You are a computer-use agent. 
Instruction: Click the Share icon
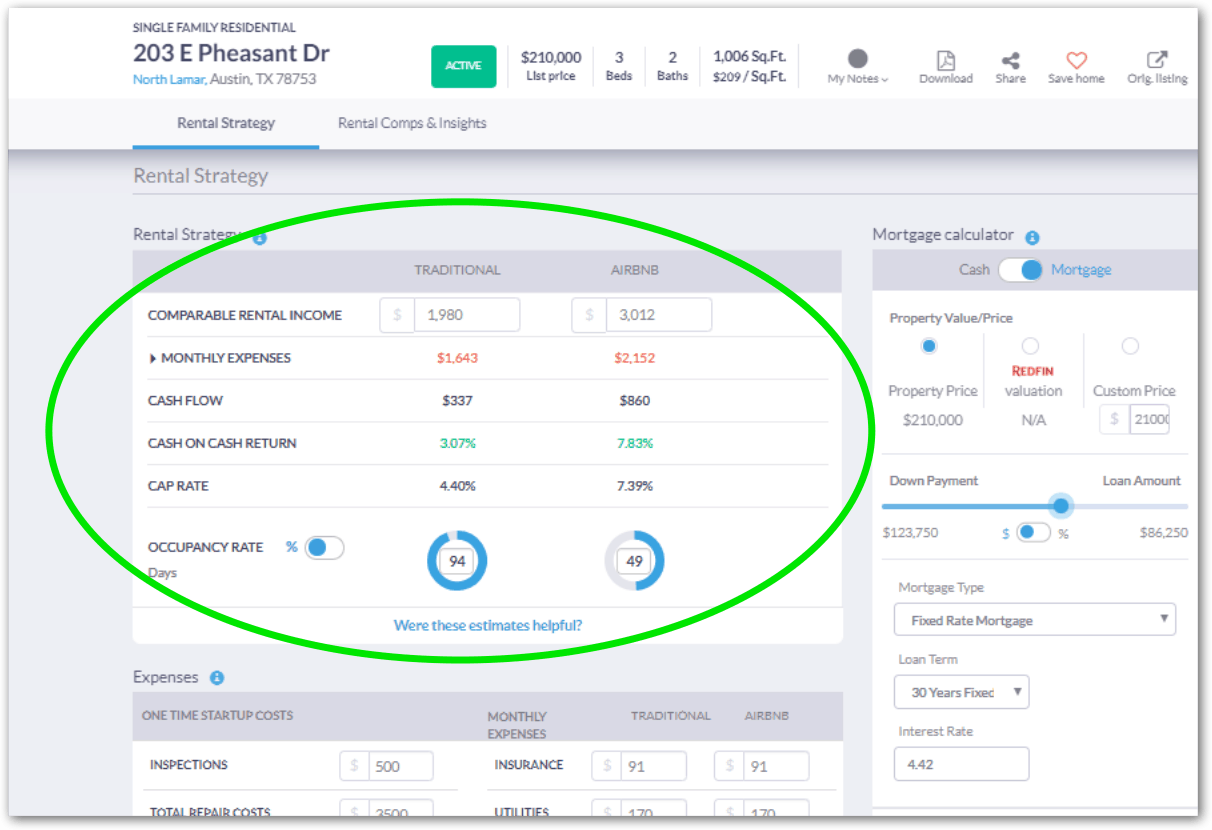[1010, 60]
